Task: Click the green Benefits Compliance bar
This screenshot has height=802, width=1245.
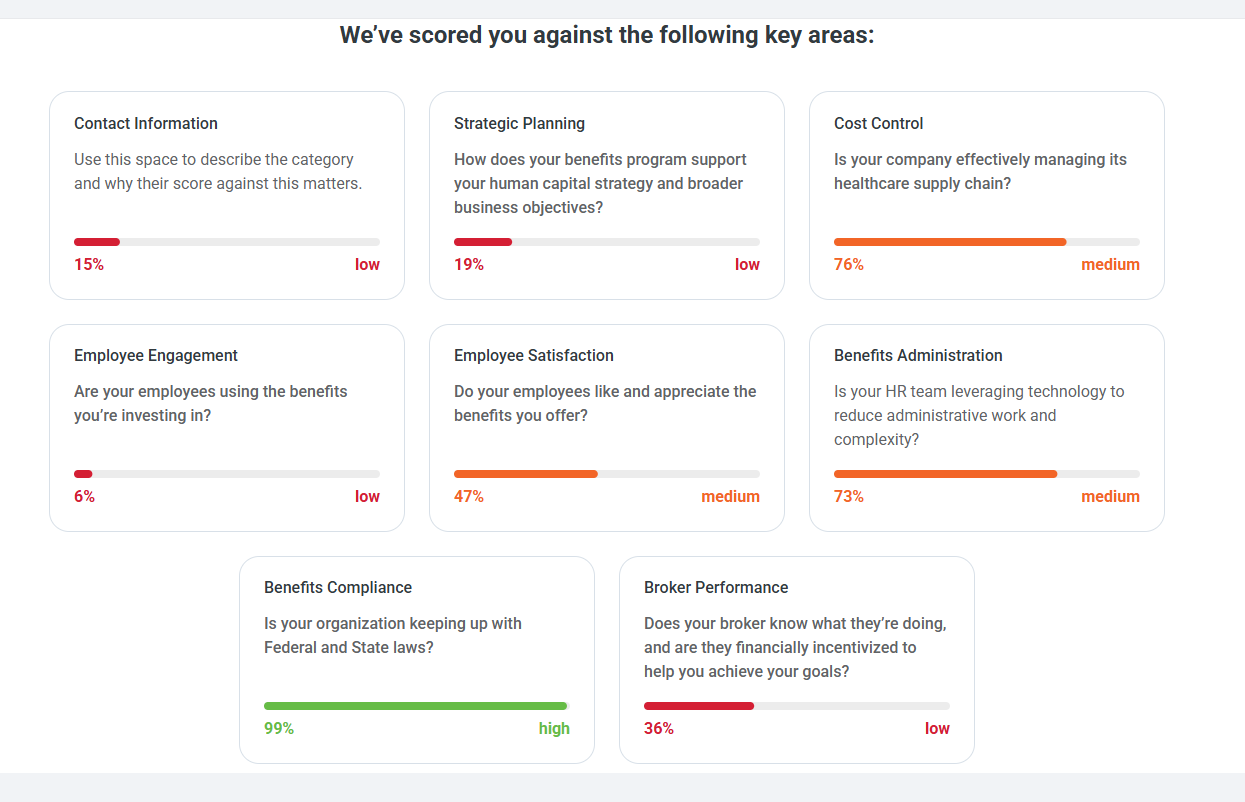Action: click(x=416, y=706)
